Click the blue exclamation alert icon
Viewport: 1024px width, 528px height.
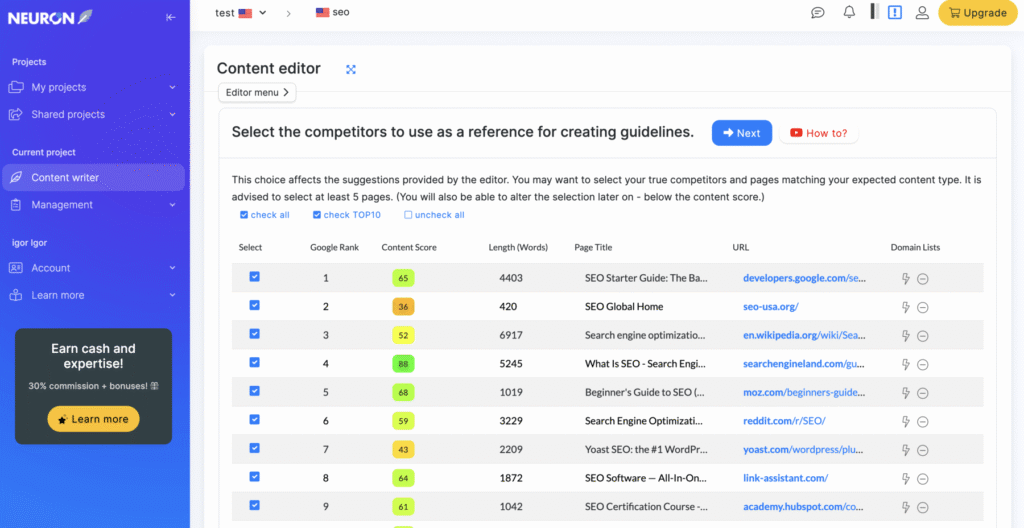895,12
